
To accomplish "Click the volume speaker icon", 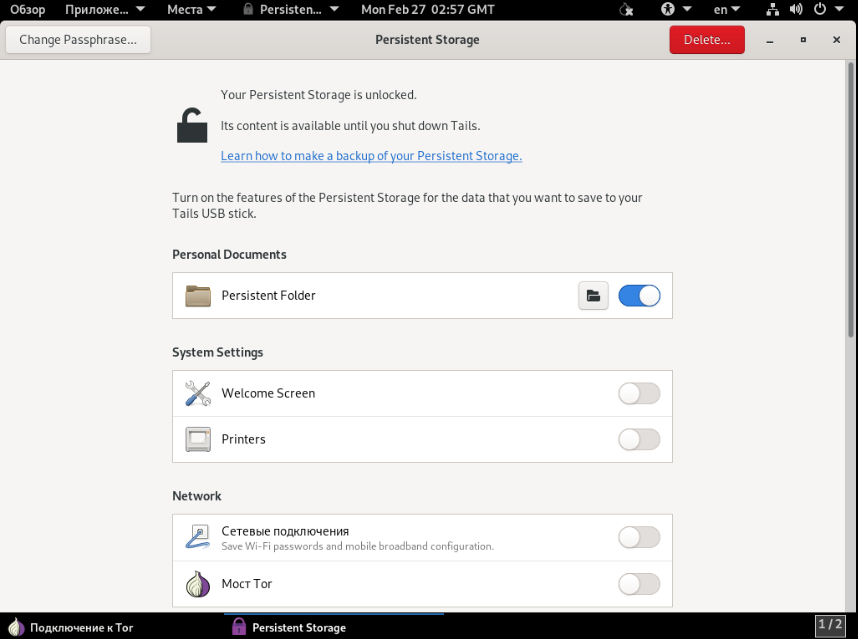I will pos(796,10).
